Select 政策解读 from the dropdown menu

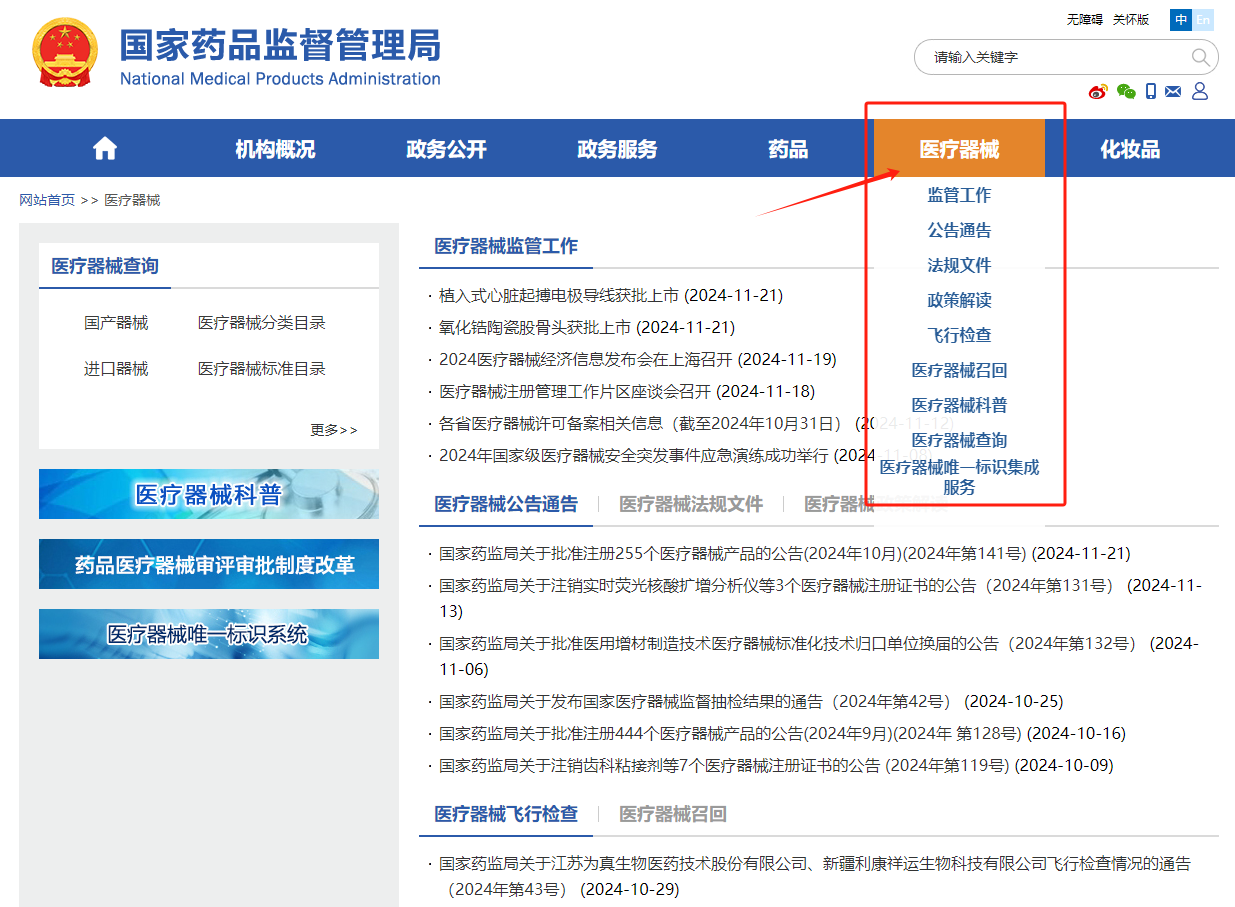pos(959,300)
